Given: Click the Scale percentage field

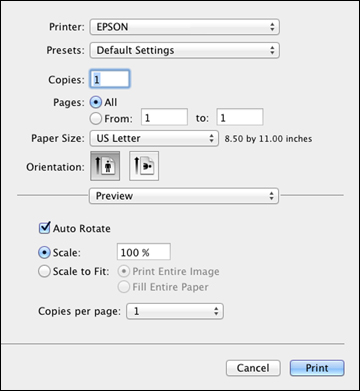Looking at the screenshot, I should point(144,252).
